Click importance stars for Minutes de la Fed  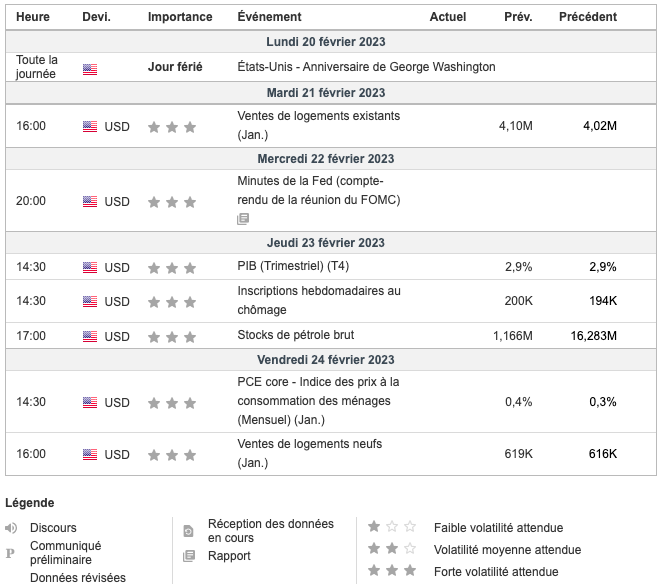pyautogui.click(x=172, y=202)
